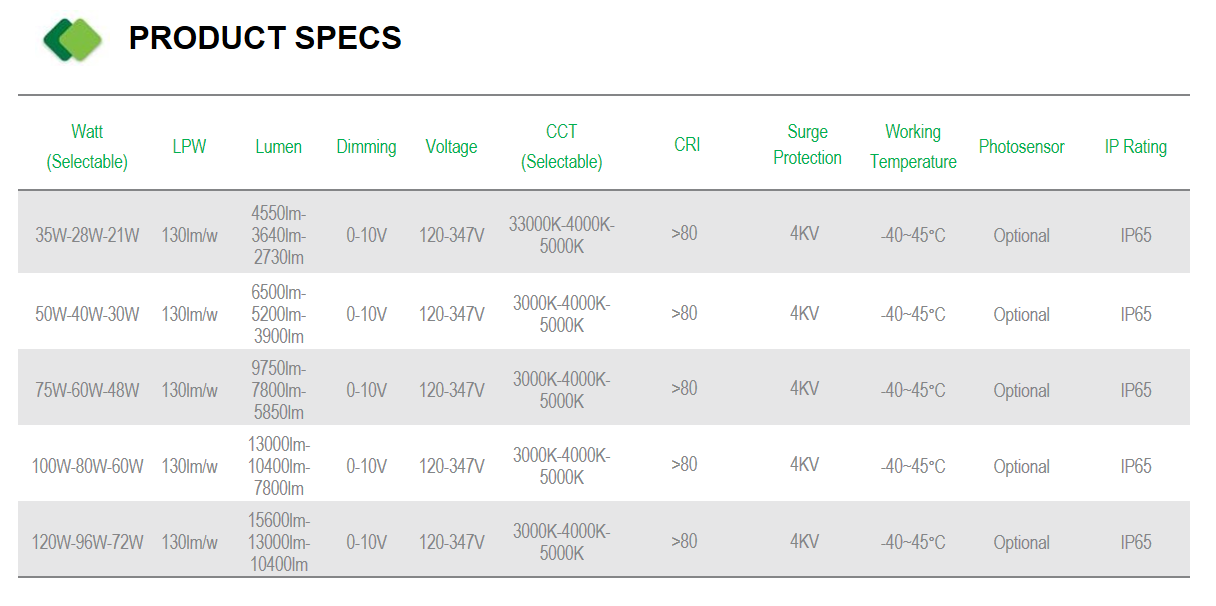Click the Dimming column header
The height and width of the screenshot is (606, 1216).
[366, 147]
